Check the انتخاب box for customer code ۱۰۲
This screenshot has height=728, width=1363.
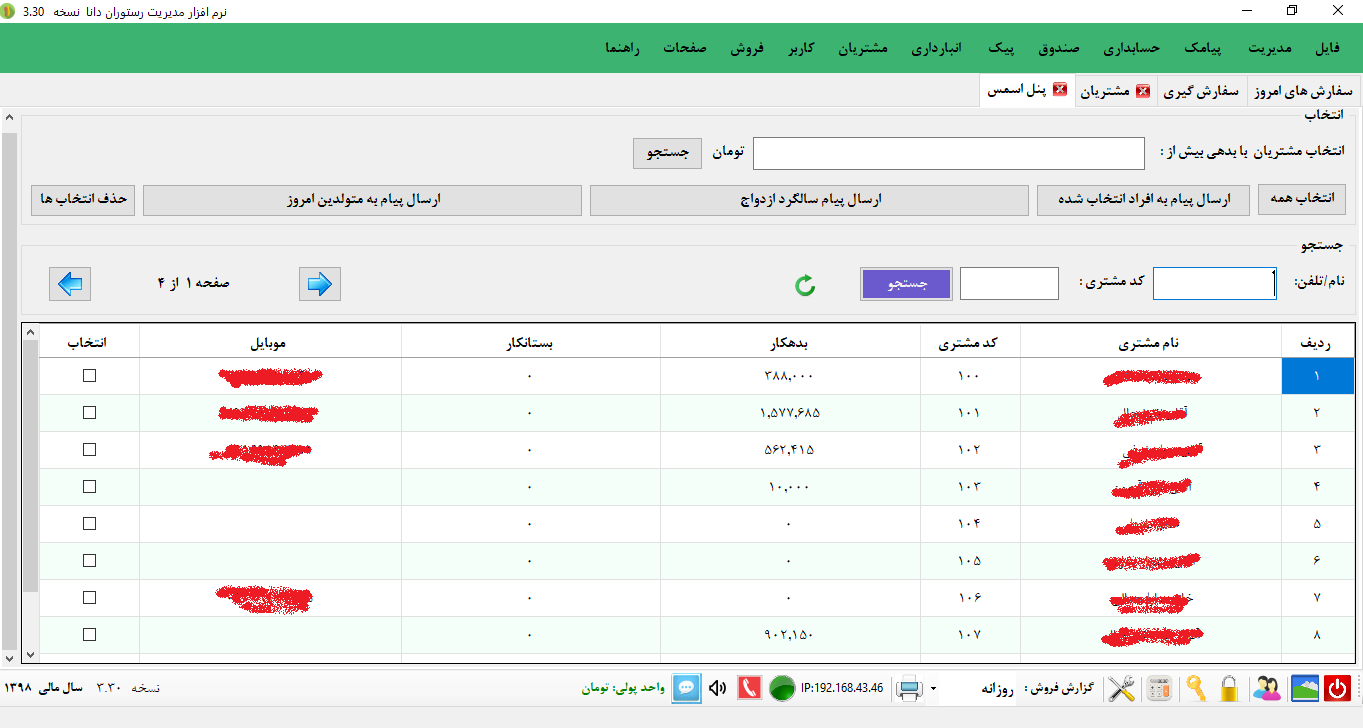89,450
